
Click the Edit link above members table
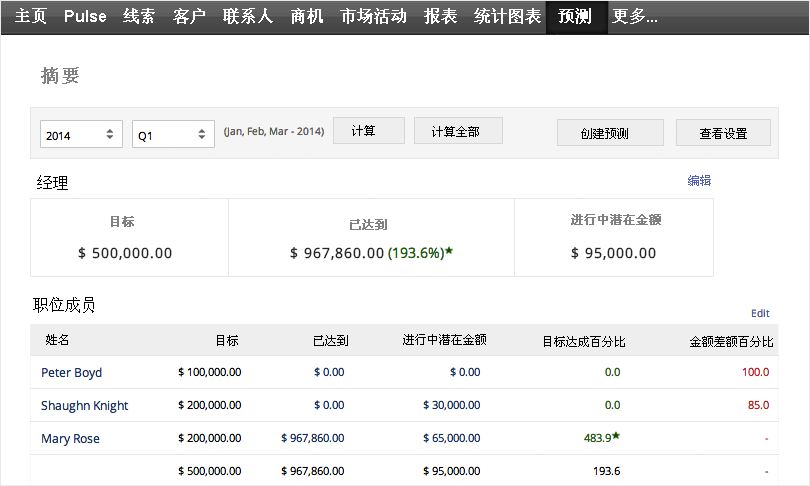click(x=760, y=313)
